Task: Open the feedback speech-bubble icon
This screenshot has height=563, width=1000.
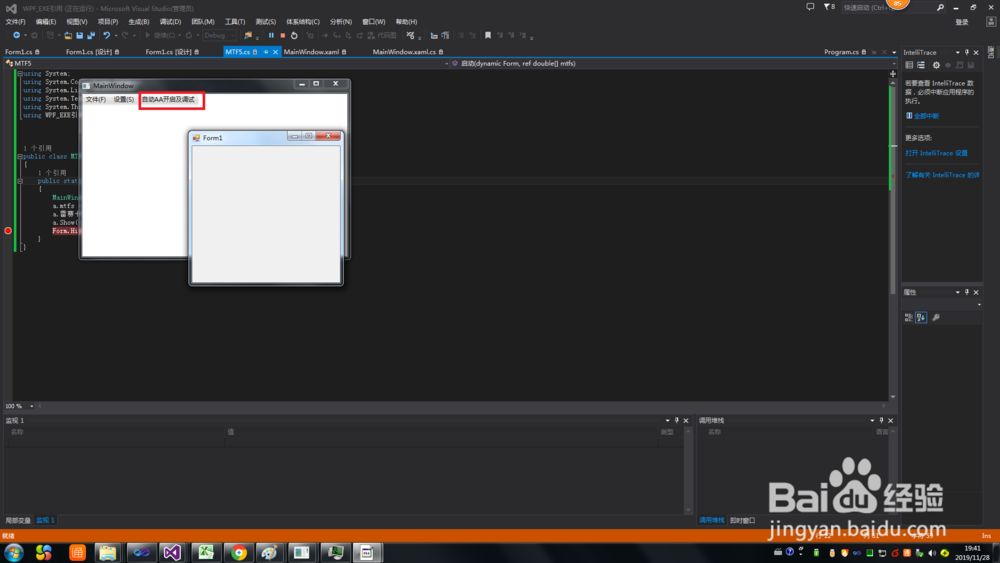Action: [x=810, y=7]
